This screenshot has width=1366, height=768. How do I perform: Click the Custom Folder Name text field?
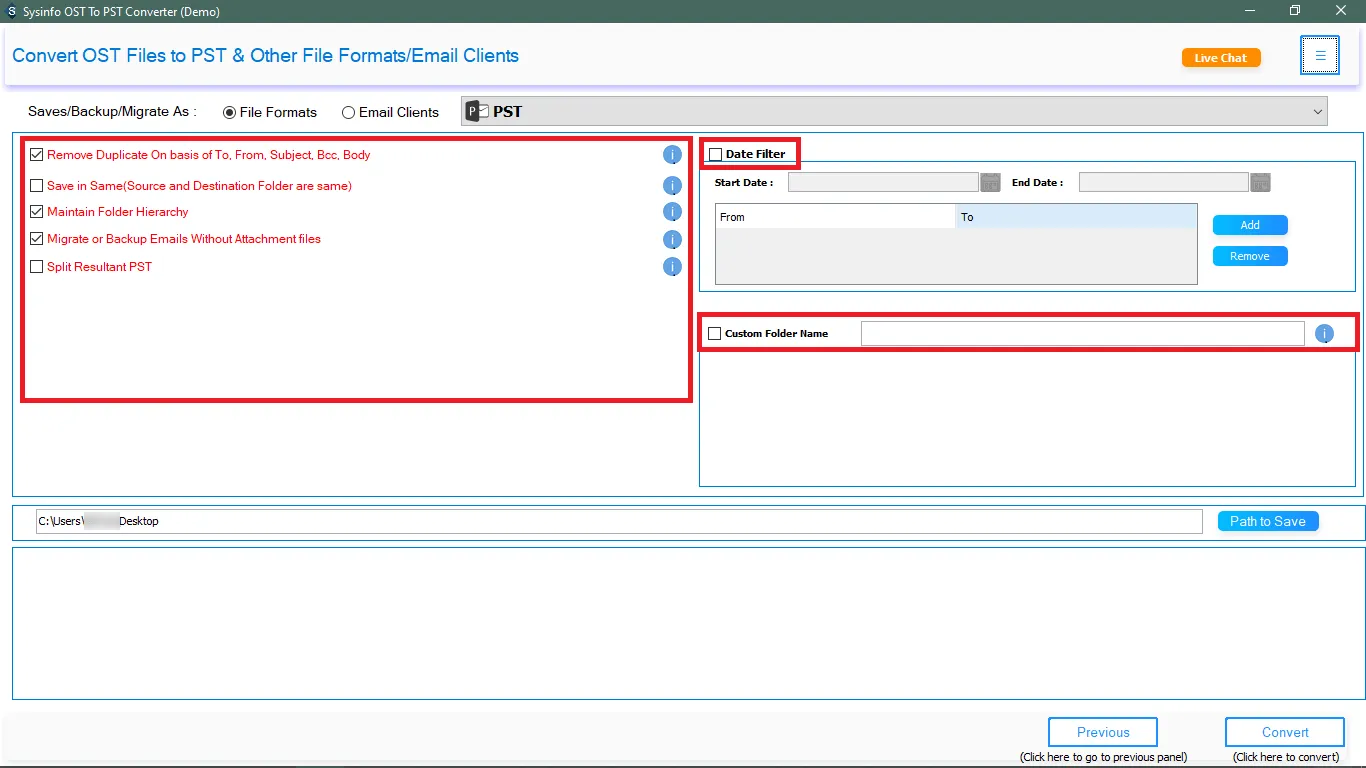point(1083,334)
